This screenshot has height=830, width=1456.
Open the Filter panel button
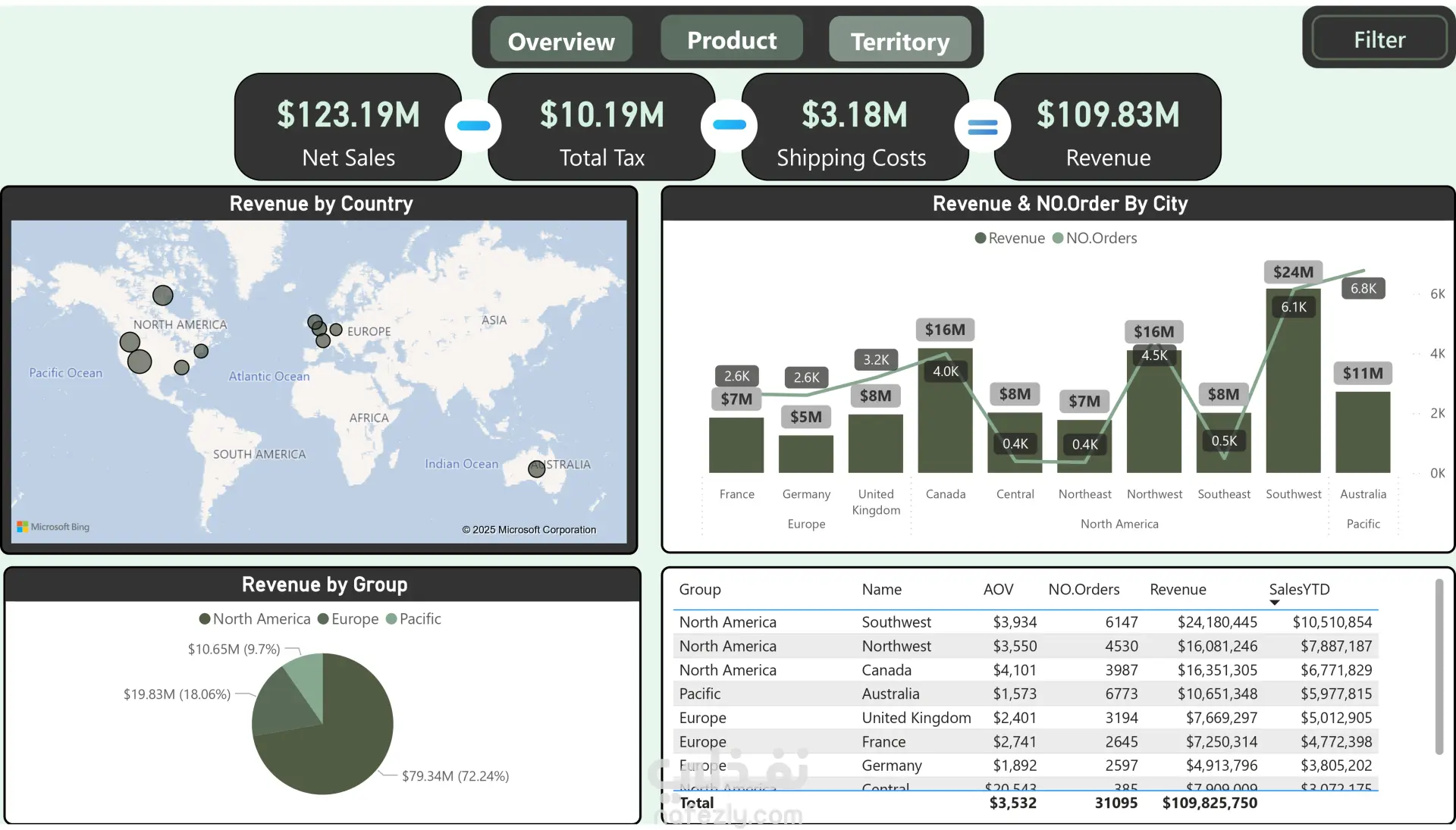[1379, 39]
